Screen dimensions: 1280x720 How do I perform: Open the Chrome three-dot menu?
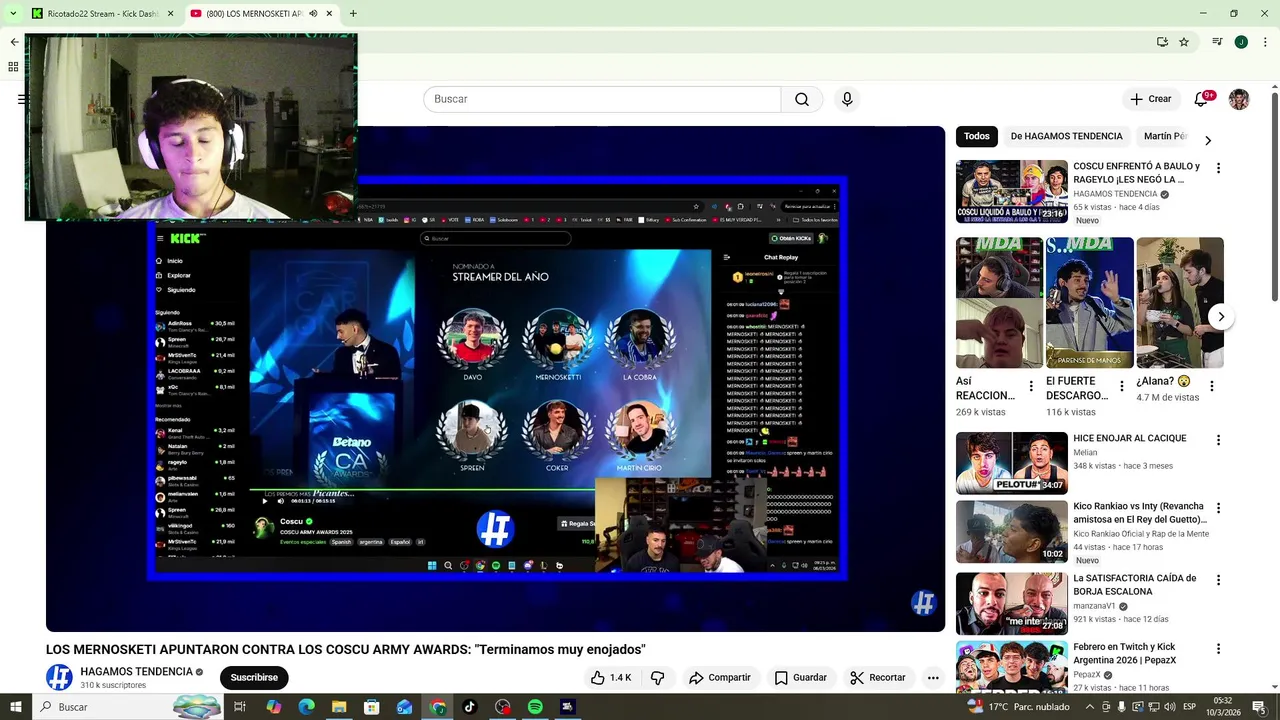click(1263, 42)
